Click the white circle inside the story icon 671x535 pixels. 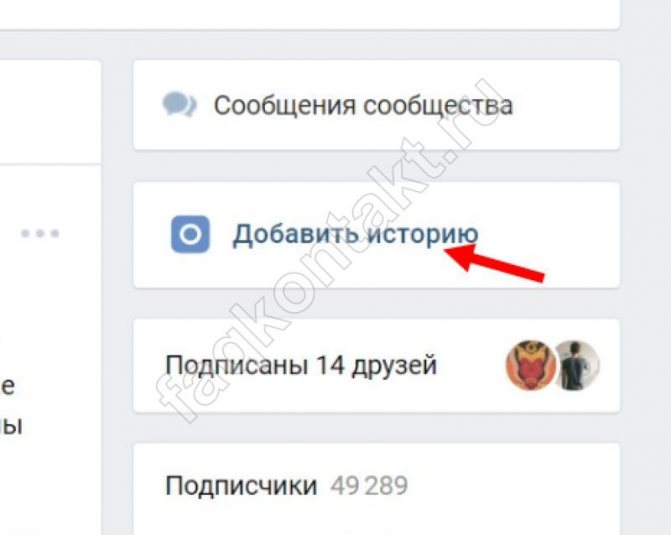coord(190,234)
